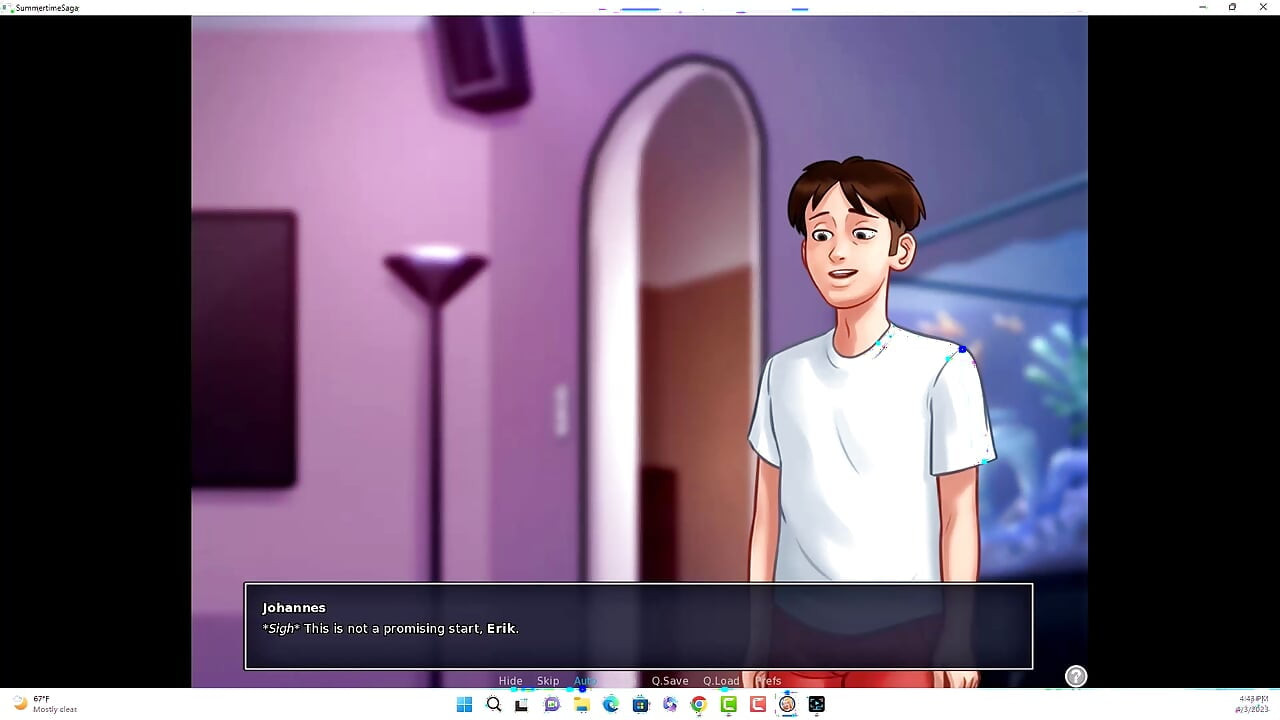Quick load with Q.Load
The image size is (1280, 720).
(x=721, y=681)
